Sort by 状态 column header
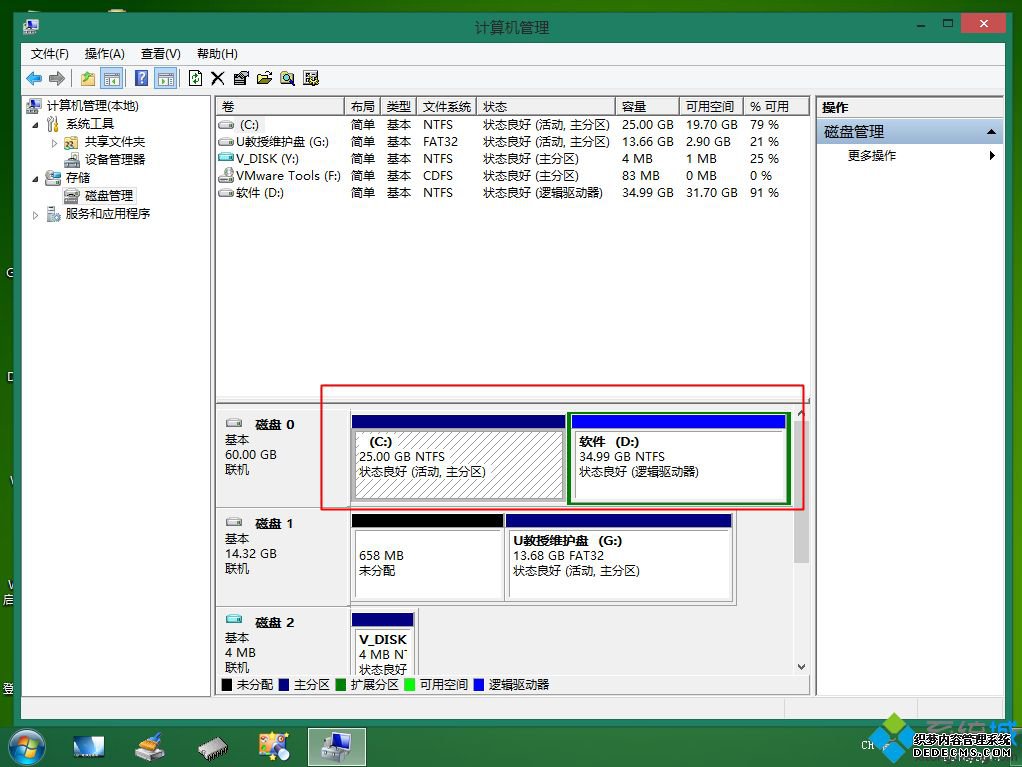The image size is (1022, 767). [x=546, y=106]
